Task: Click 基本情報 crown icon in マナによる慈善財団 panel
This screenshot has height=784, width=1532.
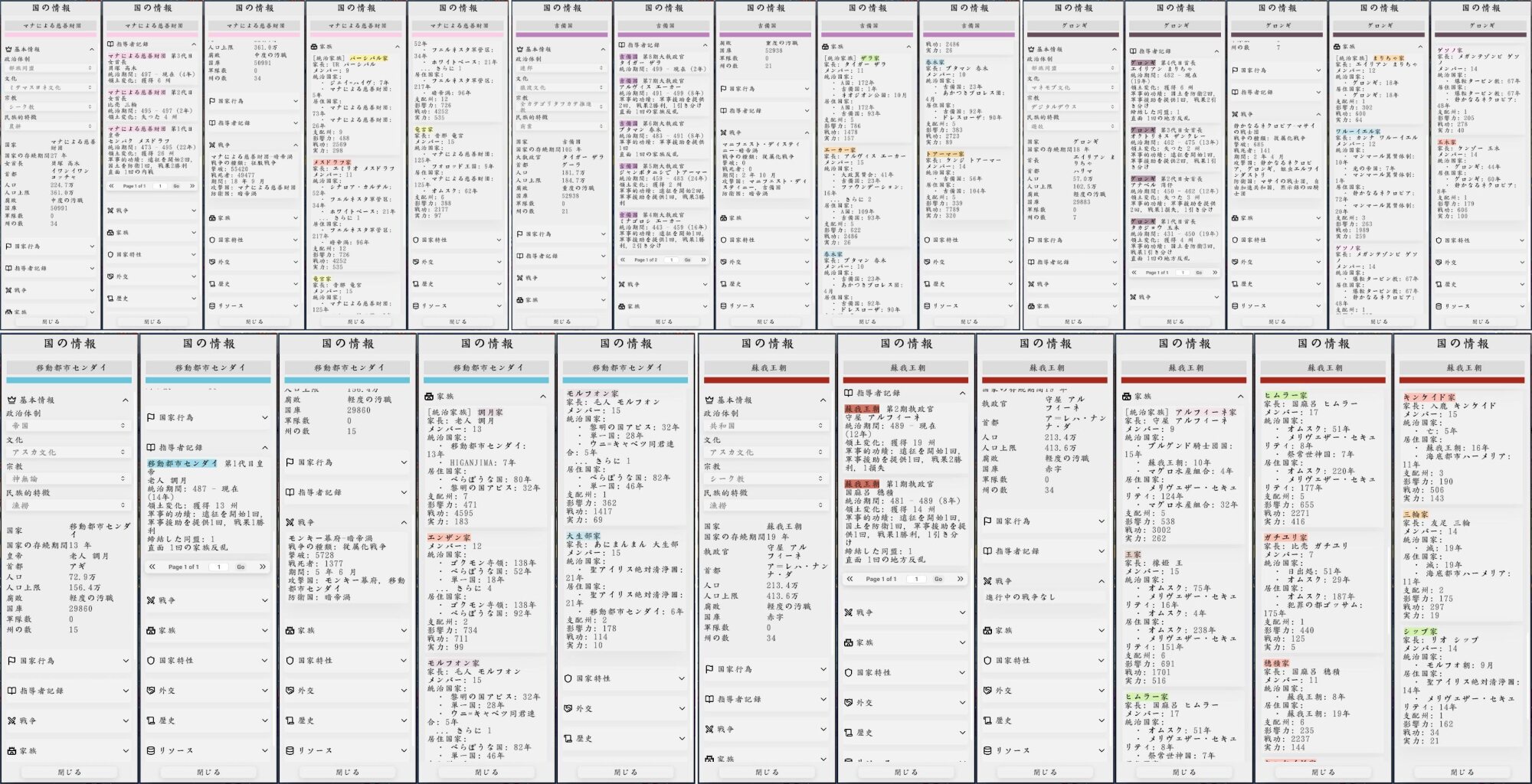Action: pyautogui.click(x=8, y=49)
